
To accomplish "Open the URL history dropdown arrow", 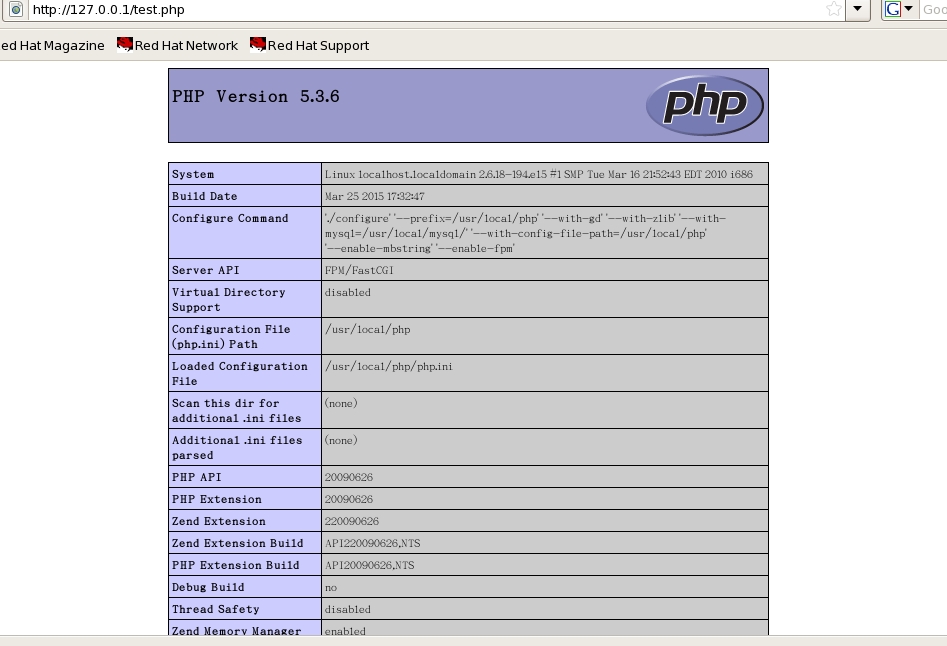I will [x=857, y=9].
